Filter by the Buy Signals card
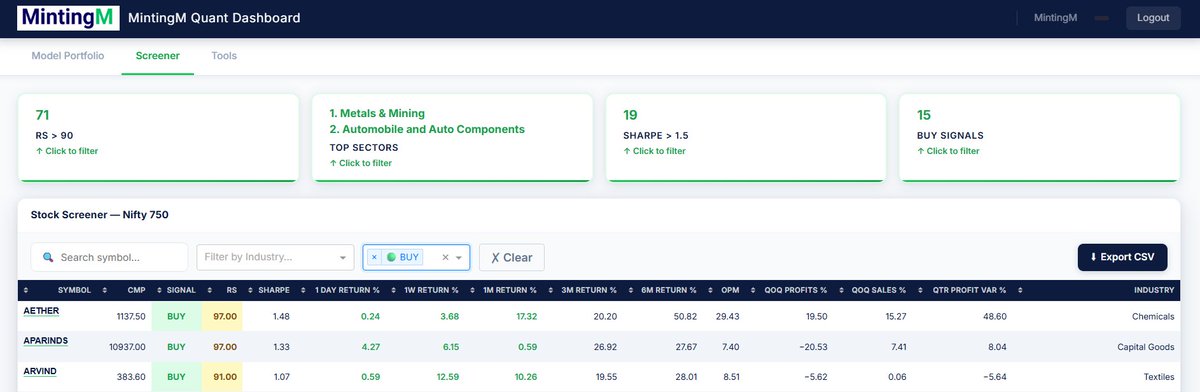 1040,138
